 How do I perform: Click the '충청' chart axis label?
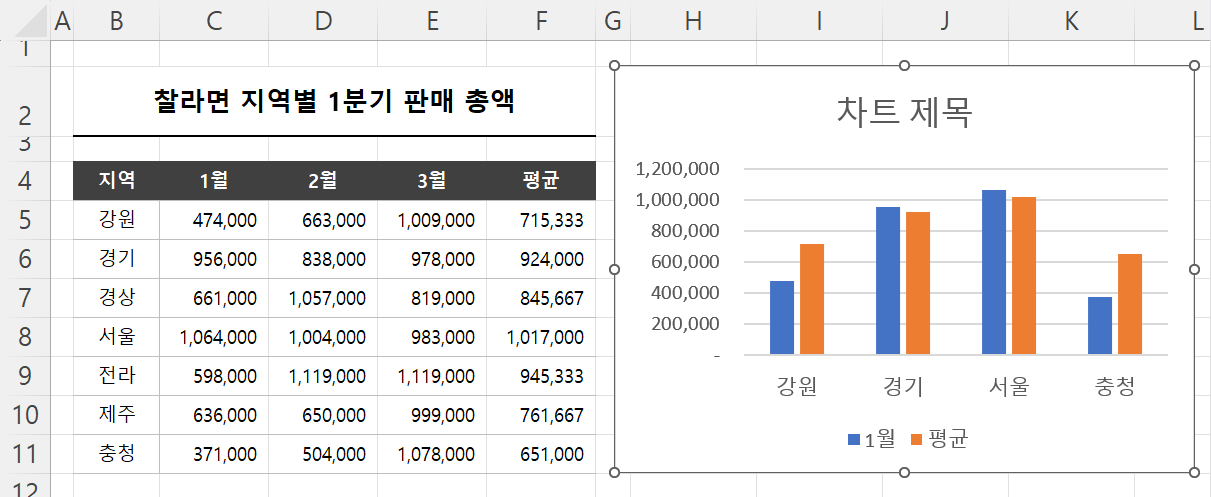click(1115, 387)
